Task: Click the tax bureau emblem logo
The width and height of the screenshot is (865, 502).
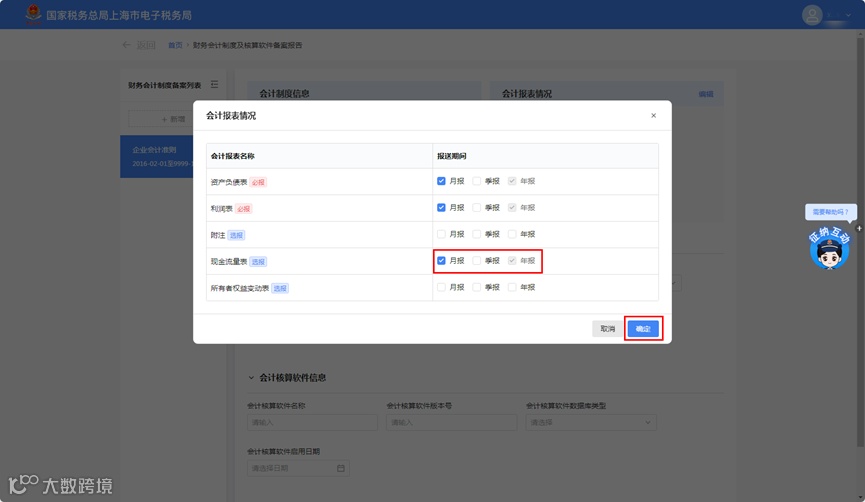Action: click(33, 14)
